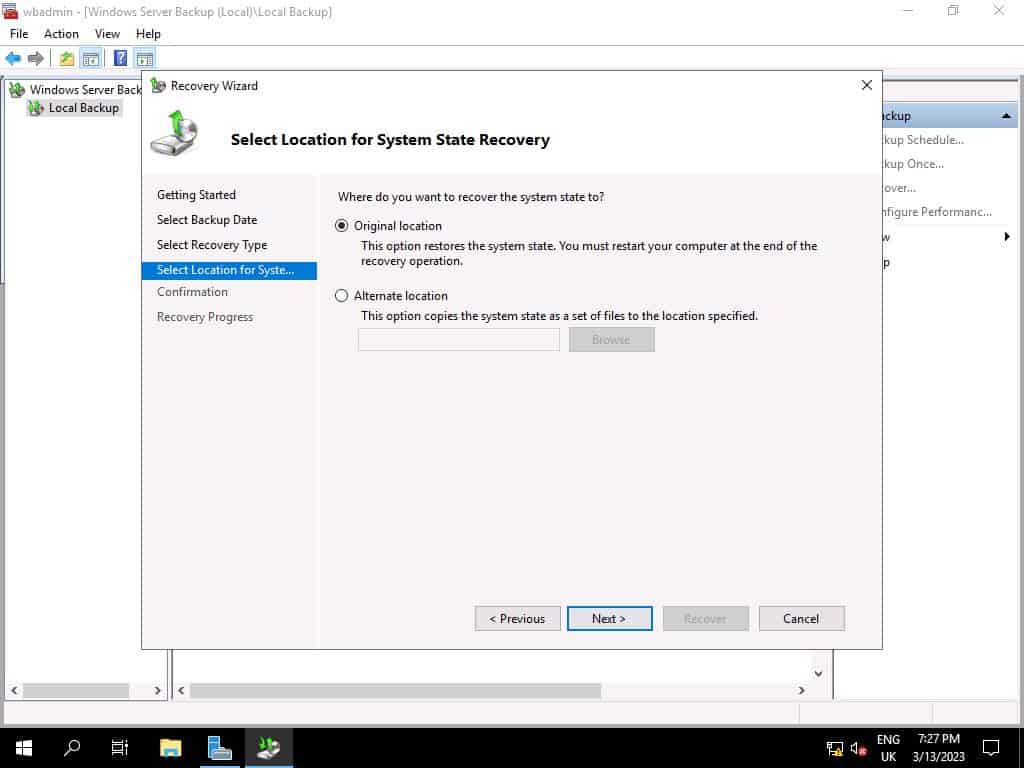Click the Windows Server Backup taskbar icon

[268, 747]
